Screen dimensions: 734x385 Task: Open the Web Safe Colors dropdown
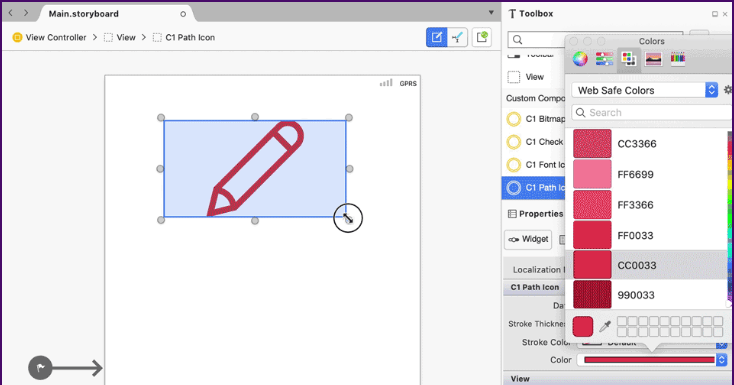pyautogui.click(x=645, y=90)
